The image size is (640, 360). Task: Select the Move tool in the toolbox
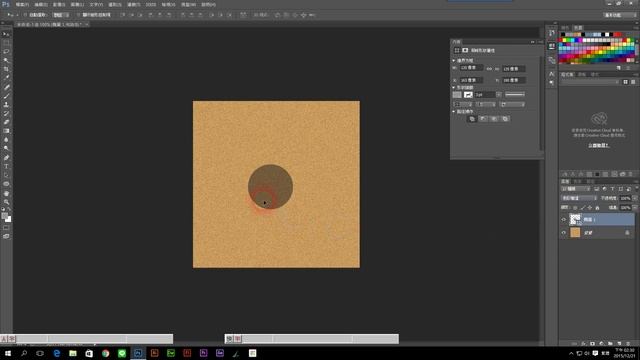point(6,34)
